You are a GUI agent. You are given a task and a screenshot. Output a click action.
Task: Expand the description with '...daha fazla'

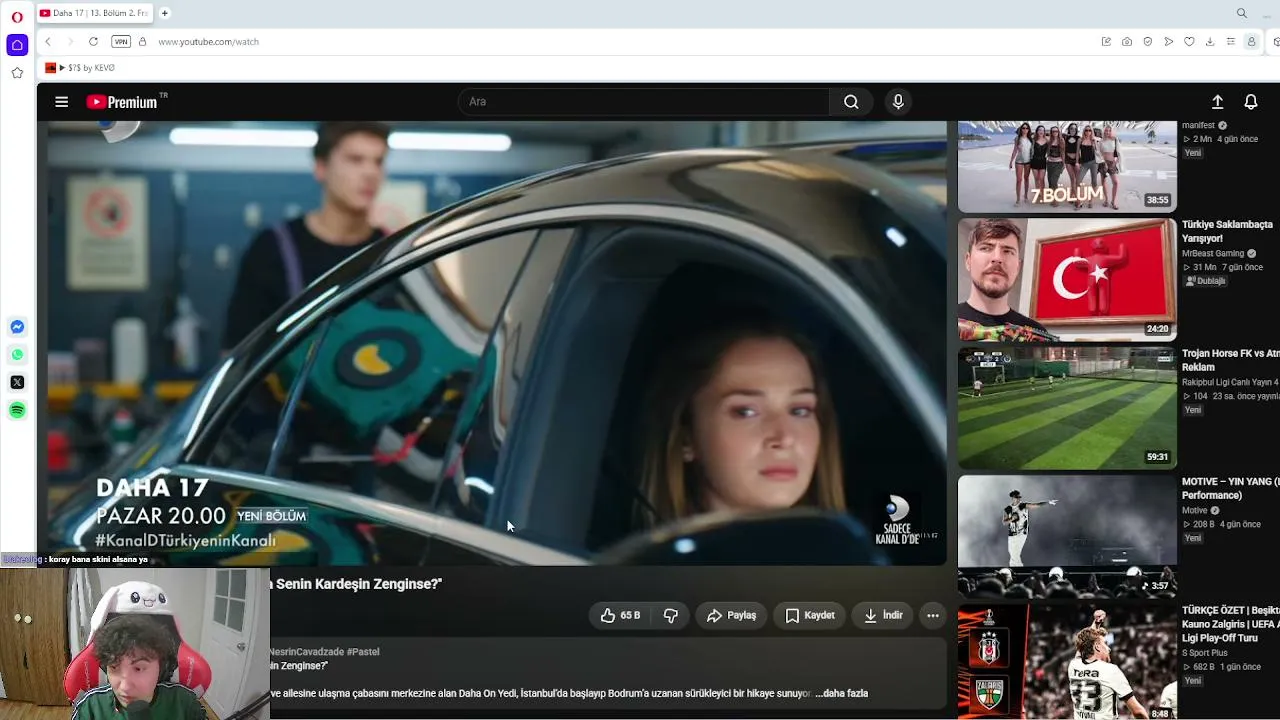click(841, 693)
